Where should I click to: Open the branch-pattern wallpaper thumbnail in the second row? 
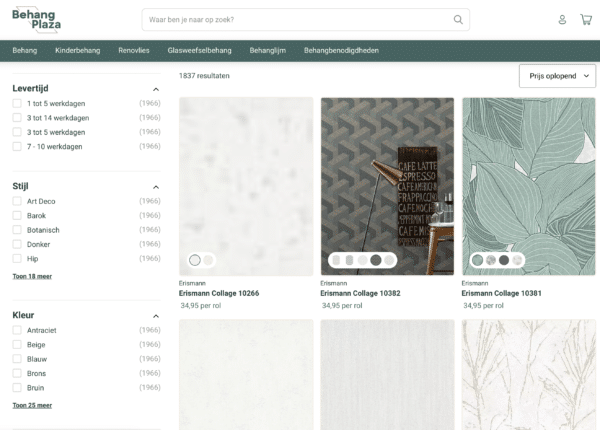528,375
